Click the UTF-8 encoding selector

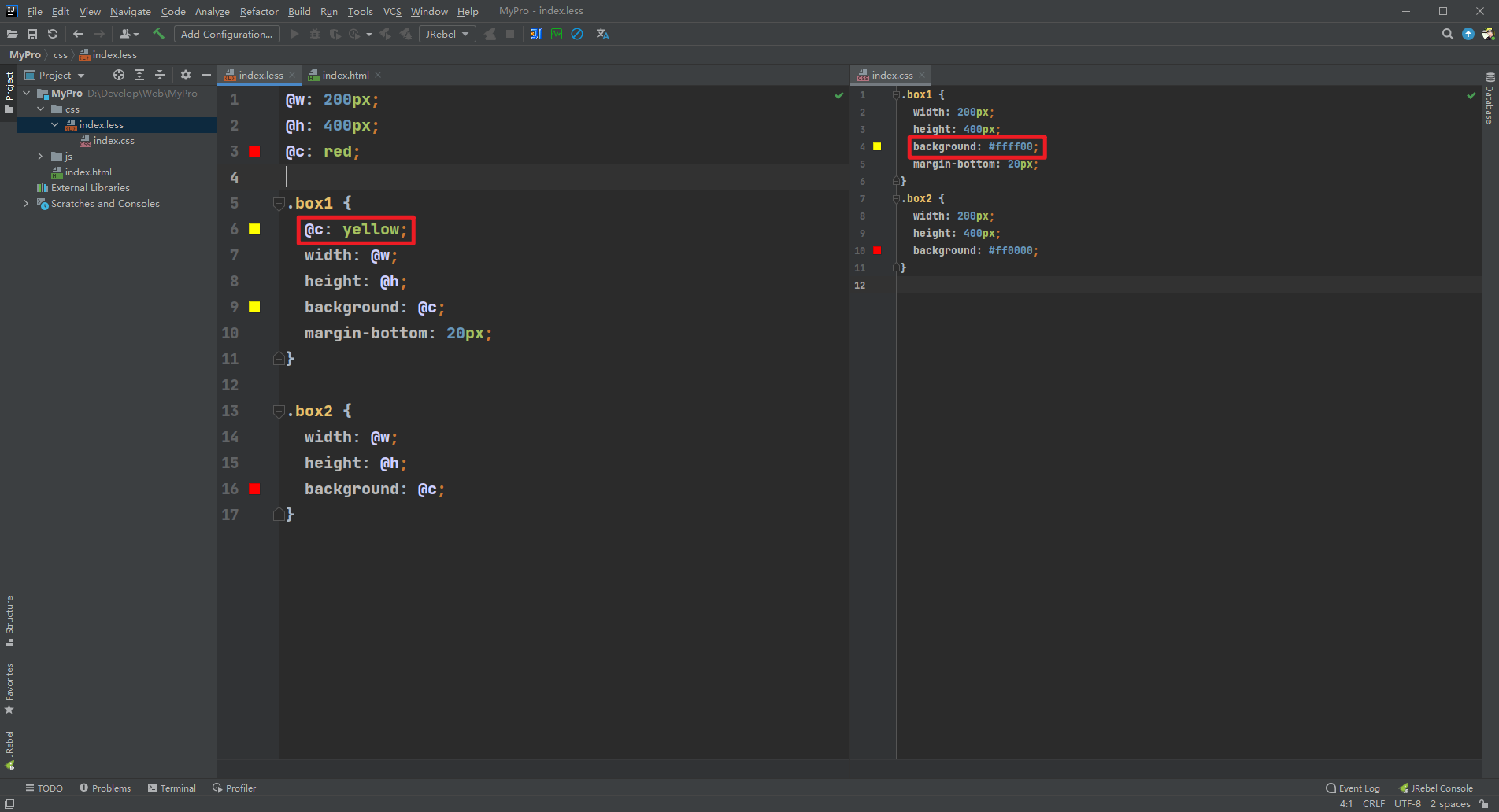[x=1408, y=803]
